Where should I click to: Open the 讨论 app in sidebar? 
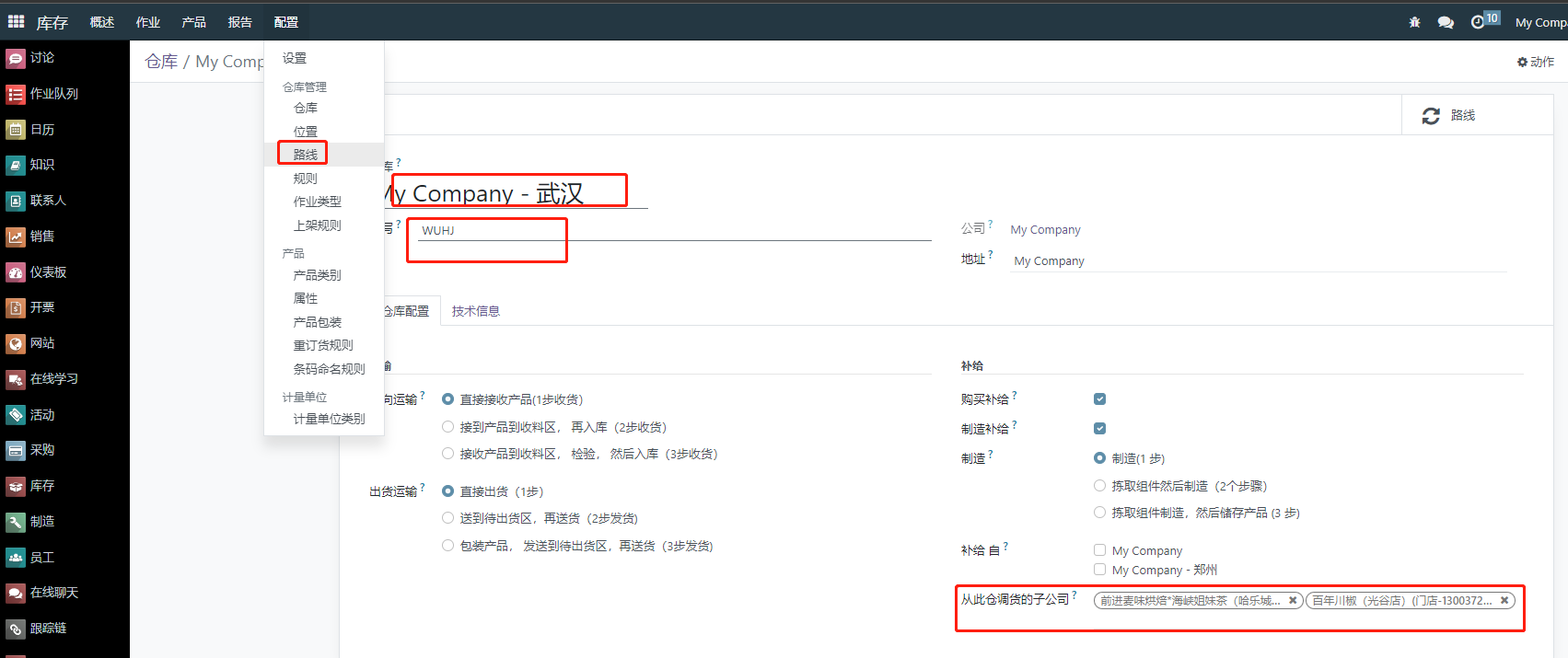click(x=42, y=58)
